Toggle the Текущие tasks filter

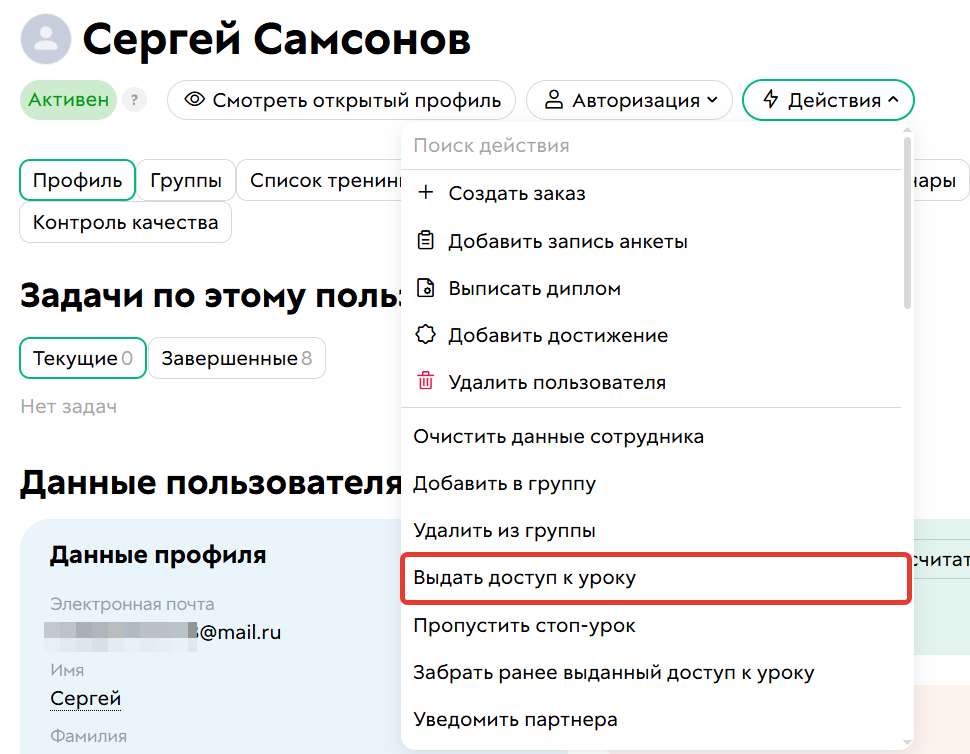(x=82, y=358)
